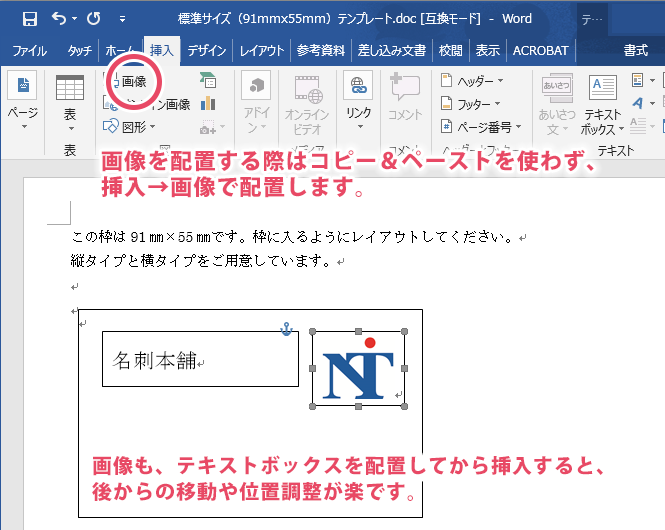Open the Undo history dropdown arrow
Screen dimensions: 665x530
(x=75, y=19)
